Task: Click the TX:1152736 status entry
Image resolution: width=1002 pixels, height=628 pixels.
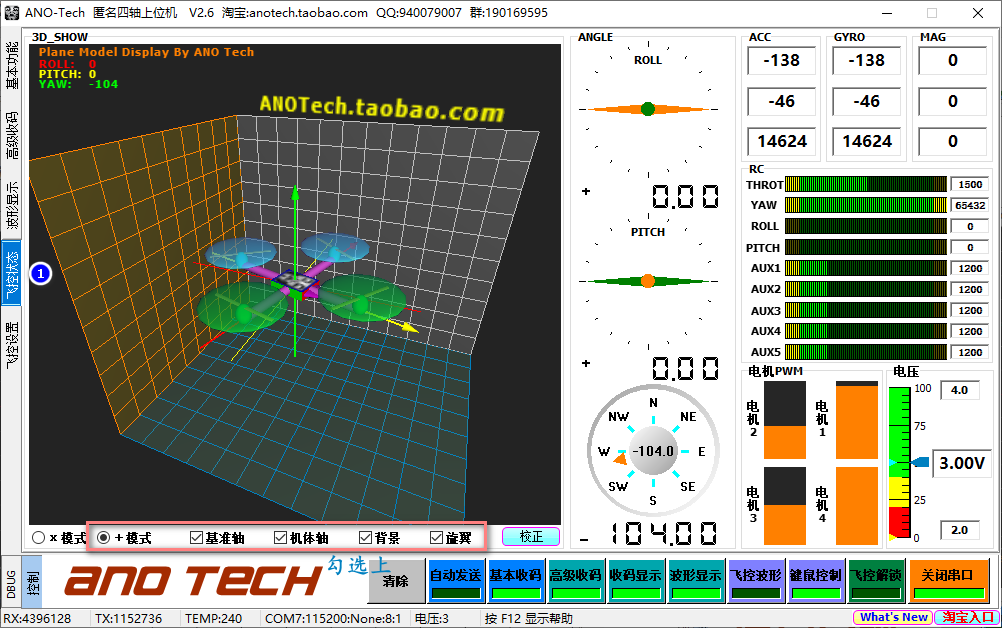Action: 128,618
